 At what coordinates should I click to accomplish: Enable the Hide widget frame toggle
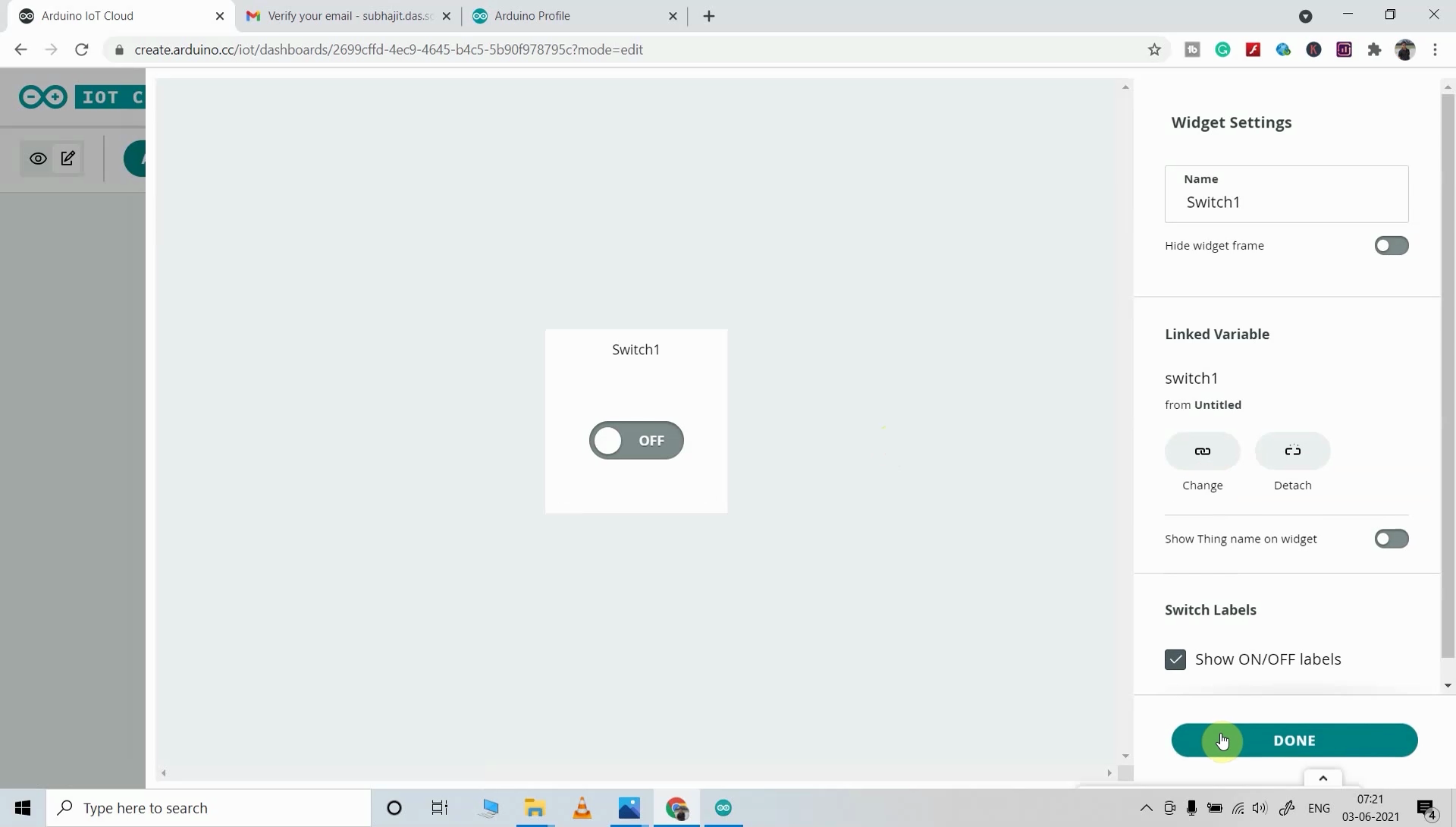1392,245
